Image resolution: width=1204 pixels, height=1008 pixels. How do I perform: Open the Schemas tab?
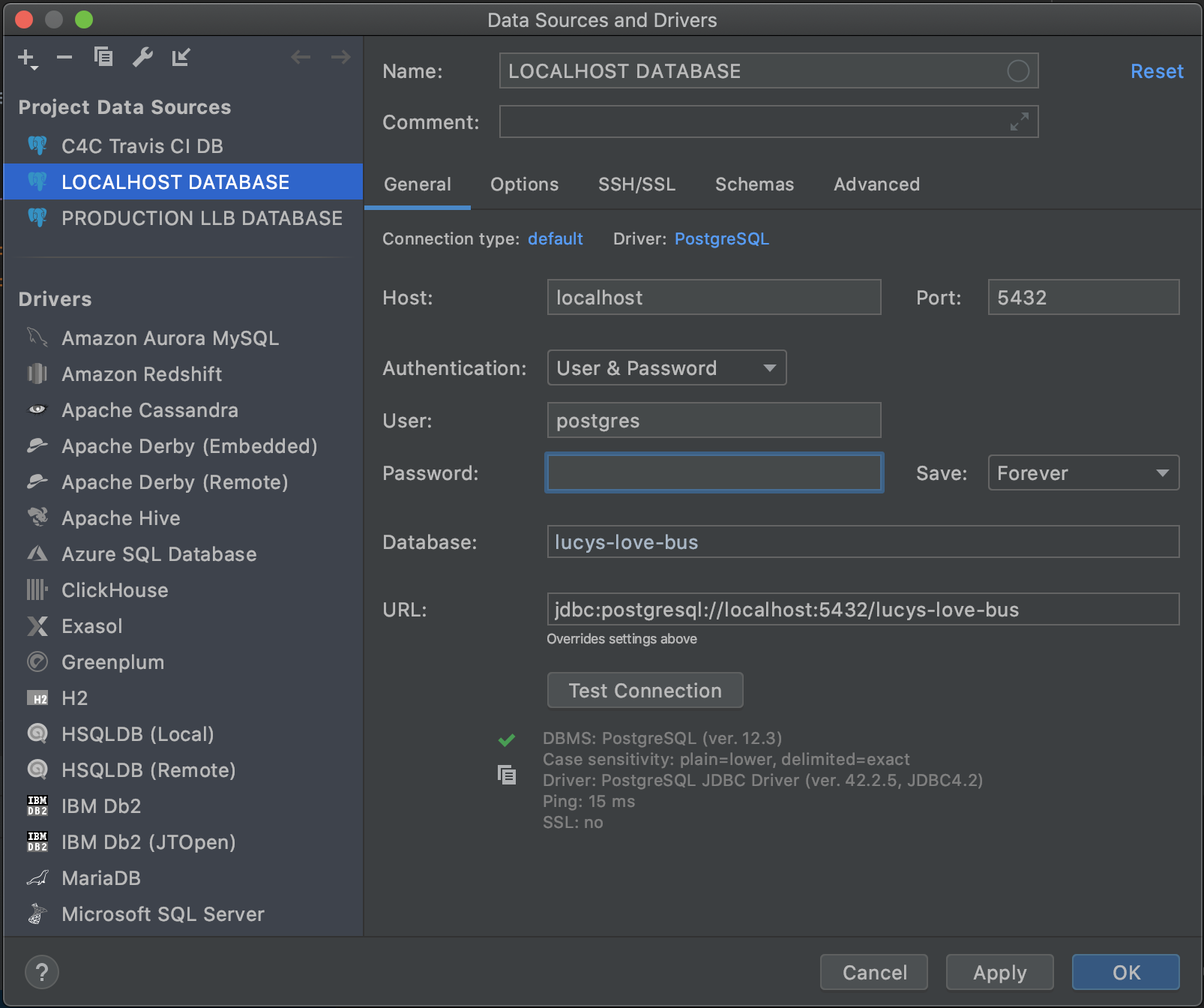754,184
